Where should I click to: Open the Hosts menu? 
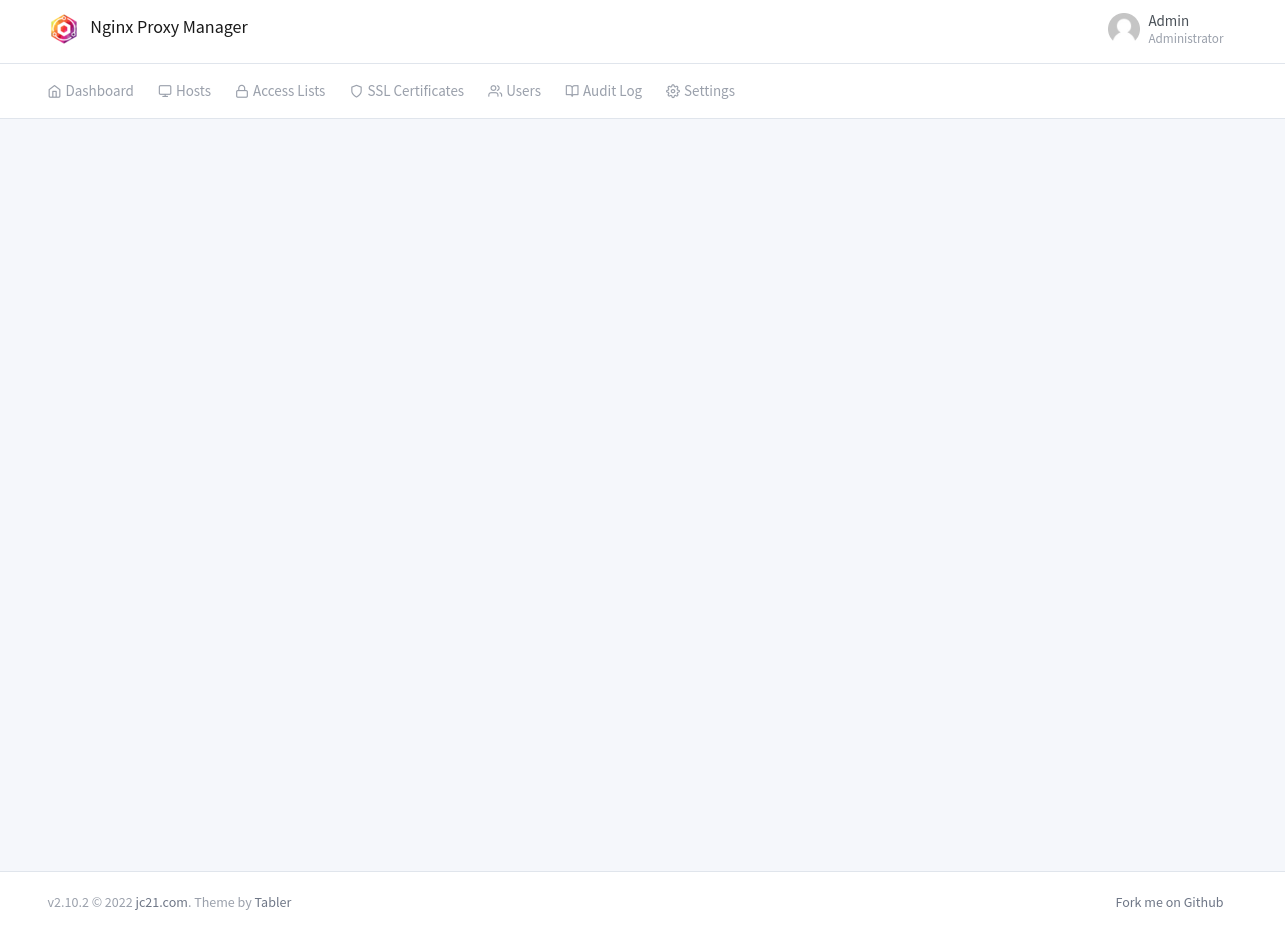(184, 91)
